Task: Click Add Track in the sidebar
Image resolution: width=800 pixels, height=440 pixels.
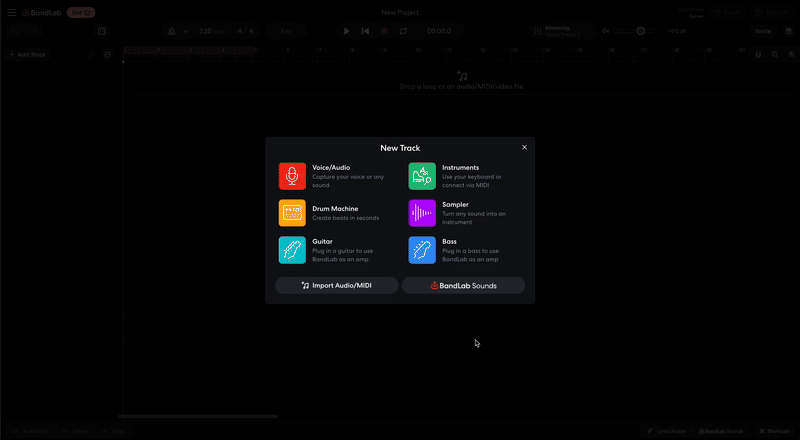Action: click(27, 55)
